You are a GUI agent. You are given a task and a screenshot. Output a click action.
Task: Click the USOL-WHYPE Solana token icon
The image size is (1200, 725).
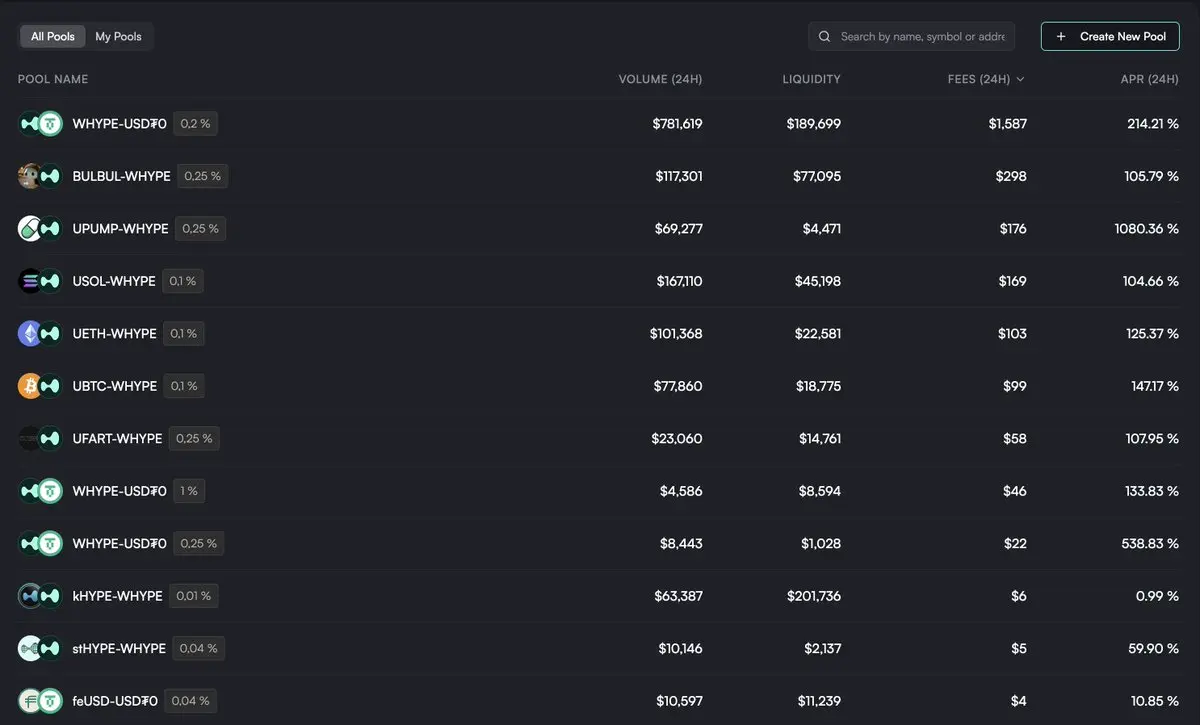30,281
